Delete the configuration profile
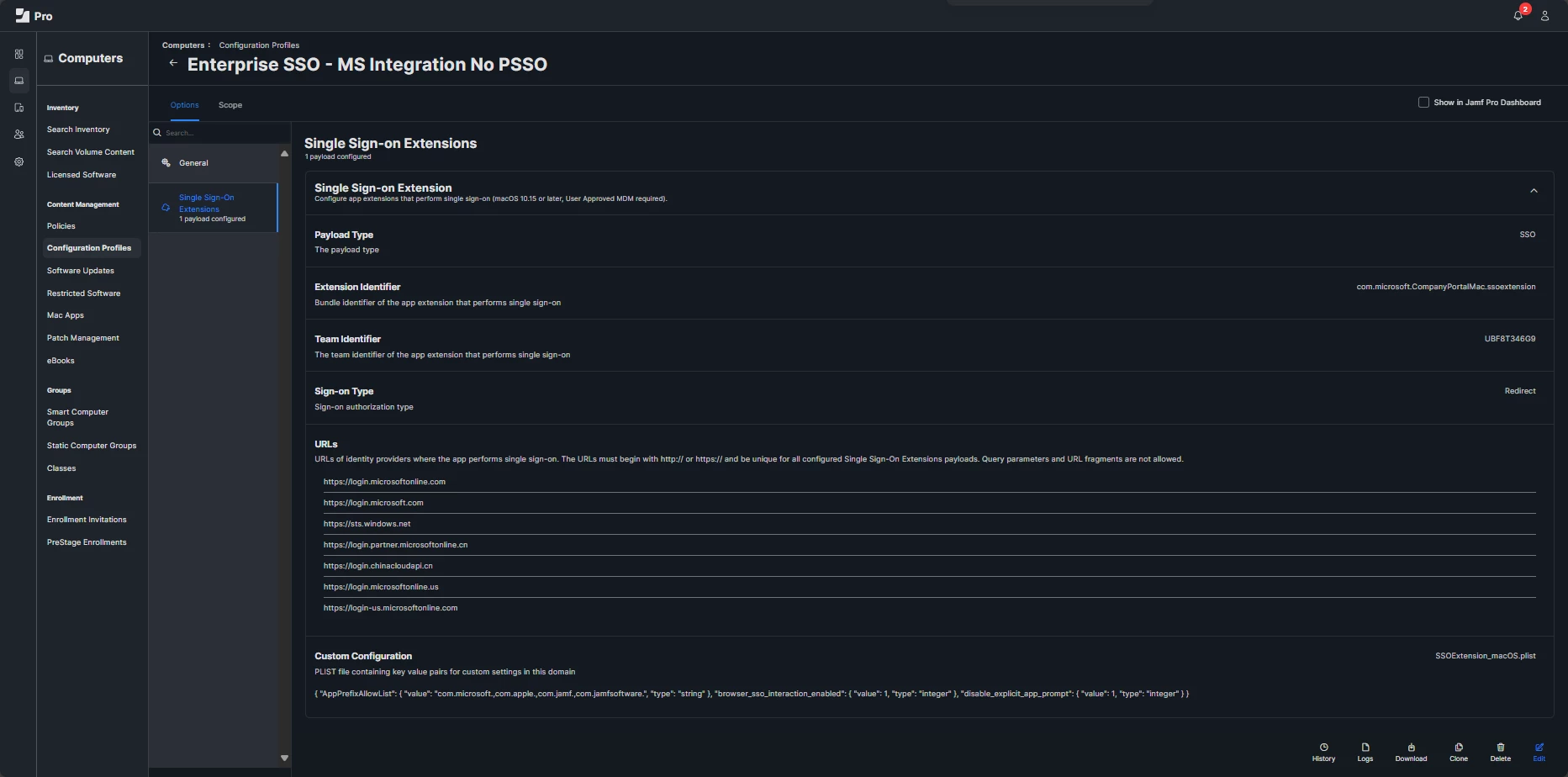The width and height of the screenshot is (1568, 777). point(1501,752)
